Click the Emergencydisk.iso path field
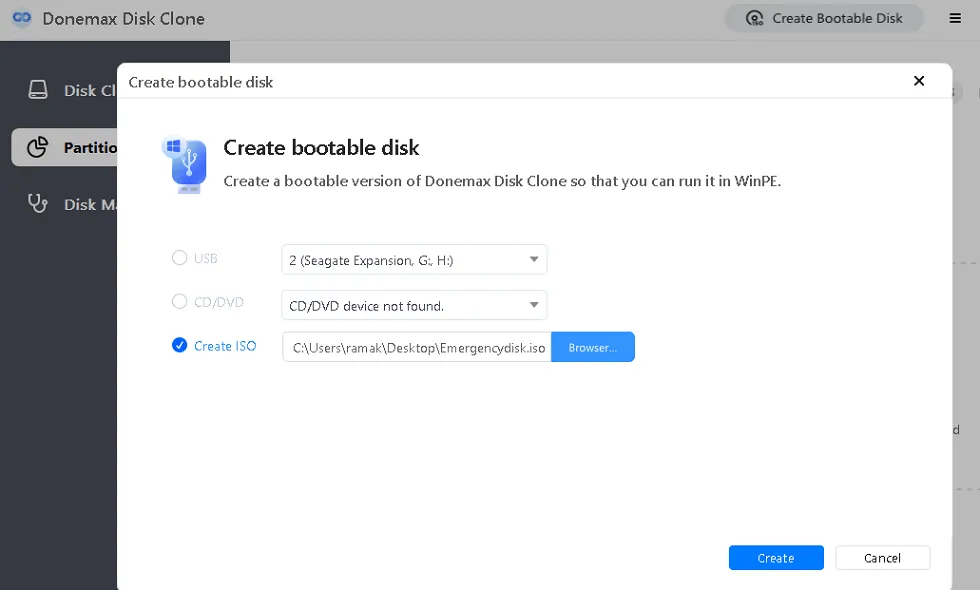This screenshot has width=980, height=590. coord(417,348)
